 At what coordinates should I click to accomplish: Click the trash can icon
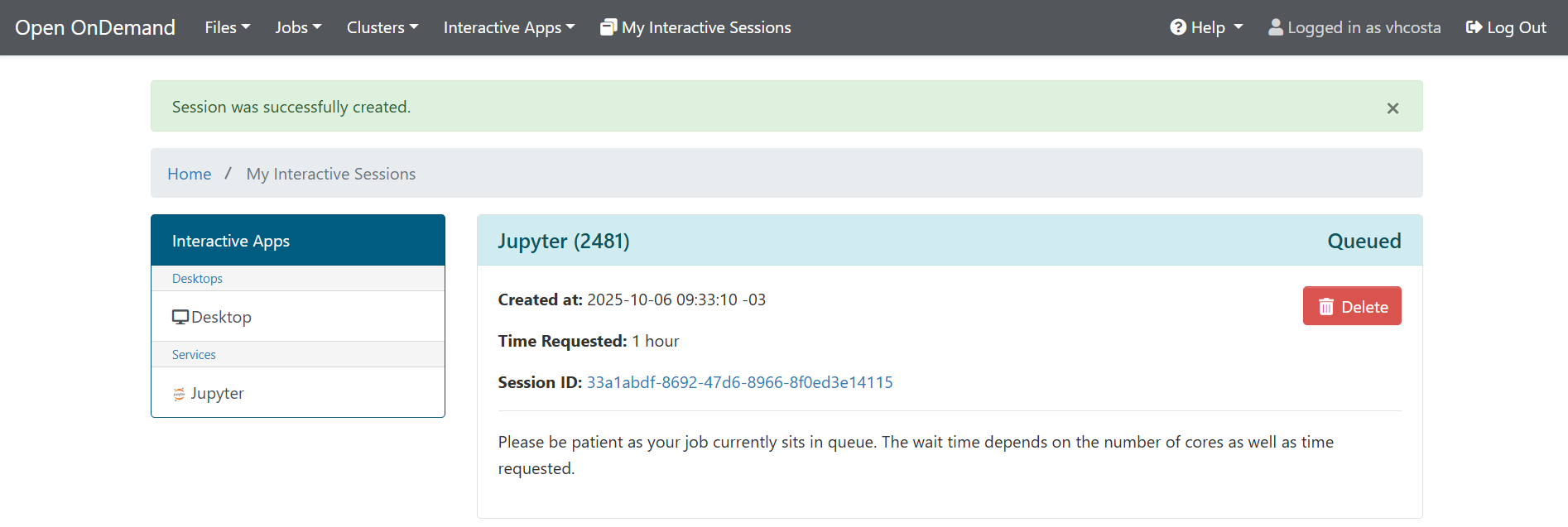tap(1326, 307)
